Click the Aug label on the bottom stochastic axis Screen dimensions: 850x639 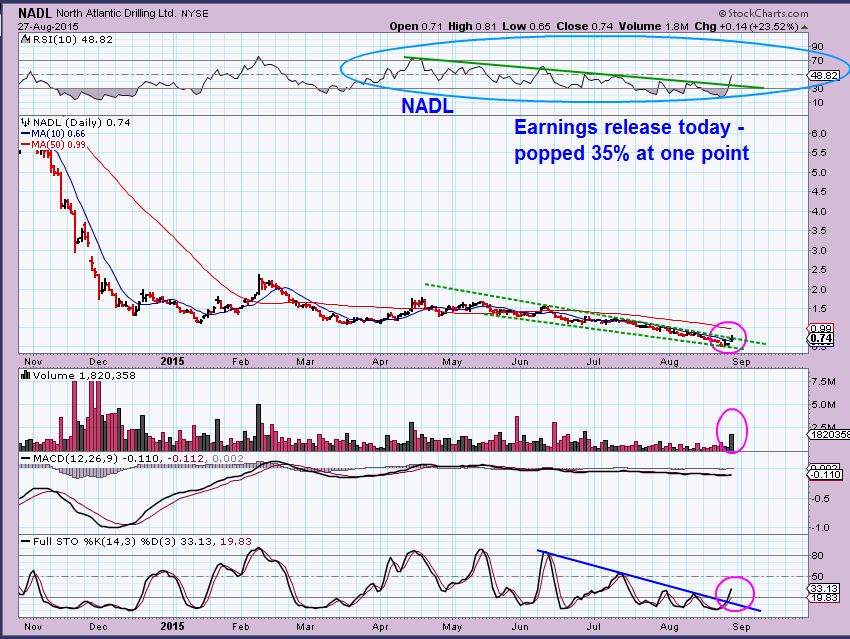669,627
